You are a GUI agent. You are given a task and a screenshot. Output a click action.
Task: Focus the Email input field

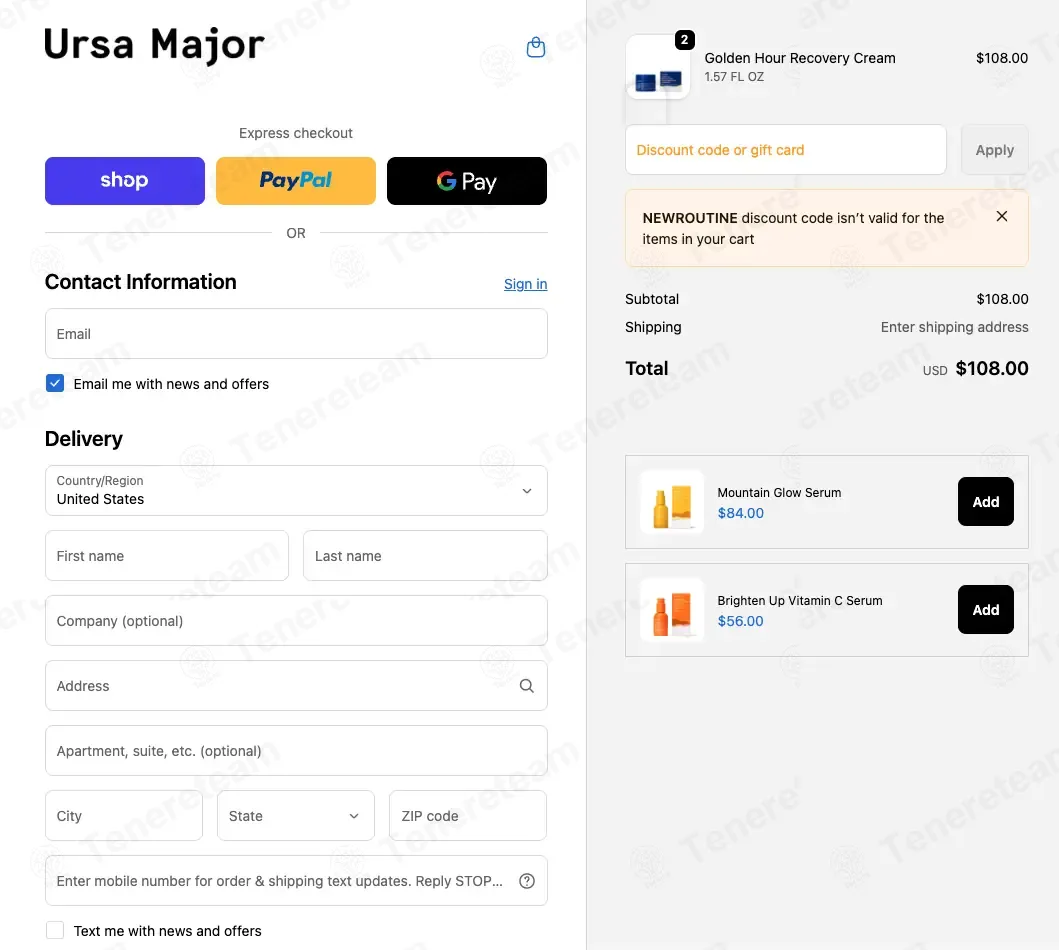coord(296,334)
